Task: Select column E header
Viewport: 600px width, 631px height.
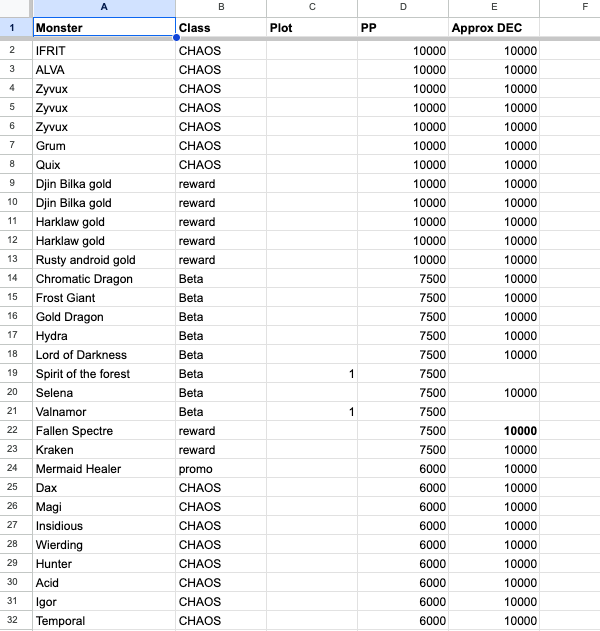Action: tap(494, 8)
